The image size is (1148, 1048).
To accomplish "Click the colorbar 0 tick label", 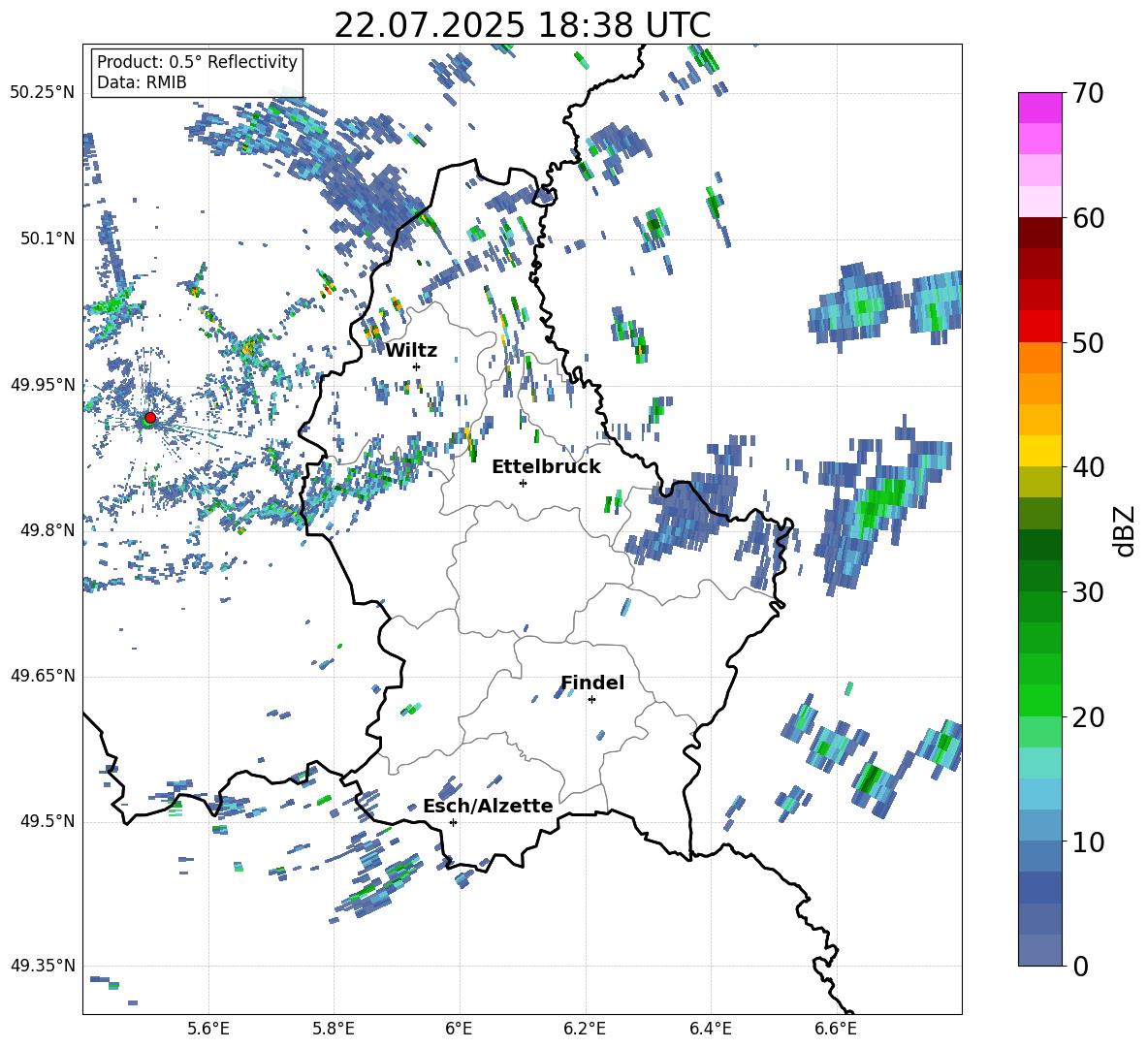I will click(1080, 966).
